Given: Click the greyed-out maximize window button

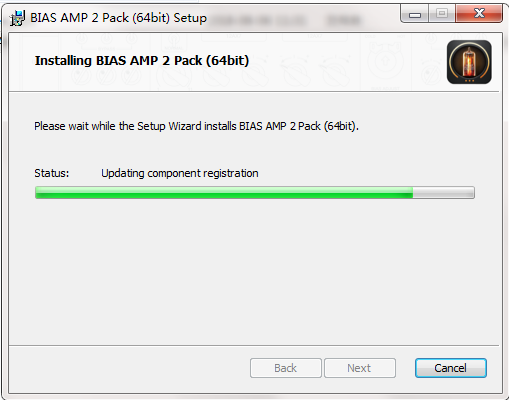Looking at the screenshot, I should [442, 14].
